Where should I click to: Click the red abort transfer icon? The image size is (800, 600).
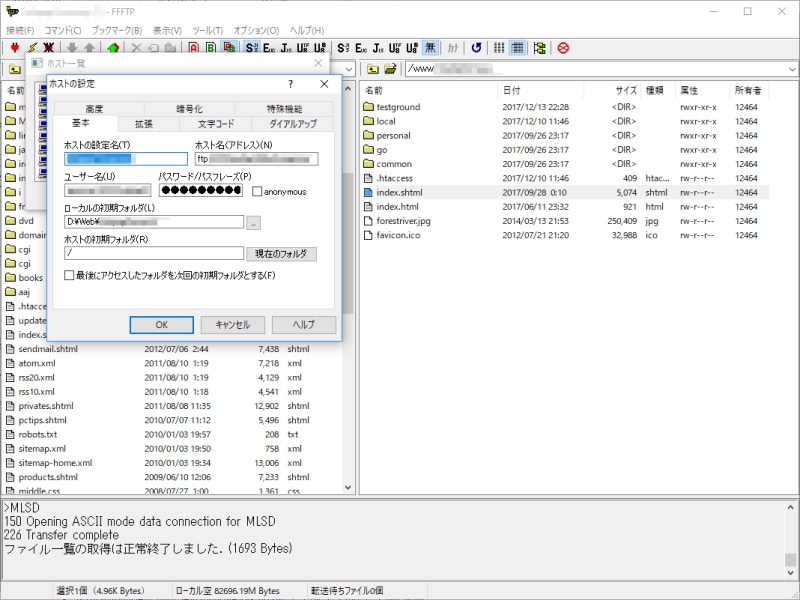tap(563, 45)
